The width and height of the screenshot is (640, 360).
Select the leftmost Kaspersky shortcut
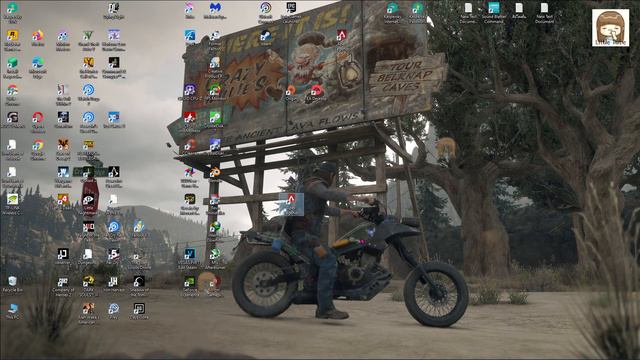[392, 13]
